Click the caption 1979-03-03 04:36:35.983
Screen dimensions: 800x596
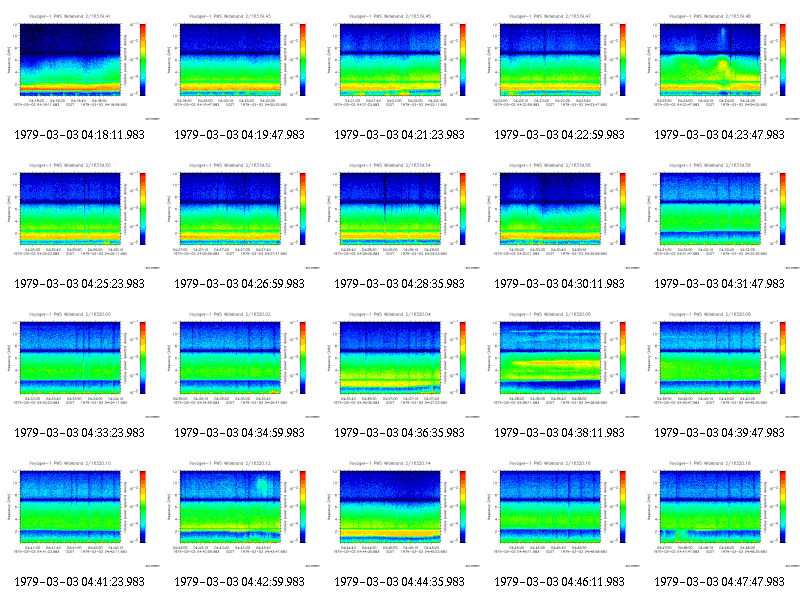coord(399,433)
